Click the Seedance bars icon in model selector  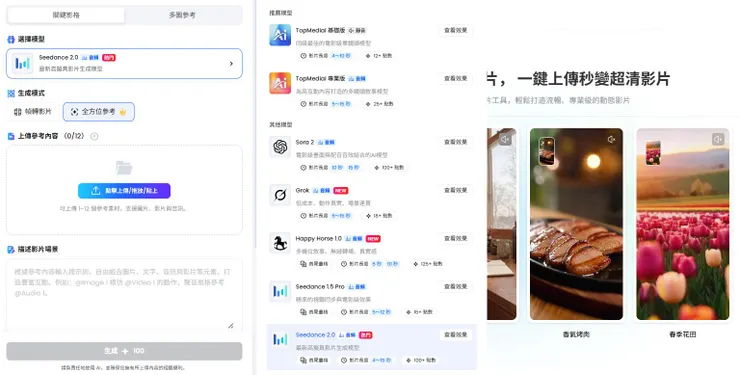pyautogui.click(x=22, y=63)
